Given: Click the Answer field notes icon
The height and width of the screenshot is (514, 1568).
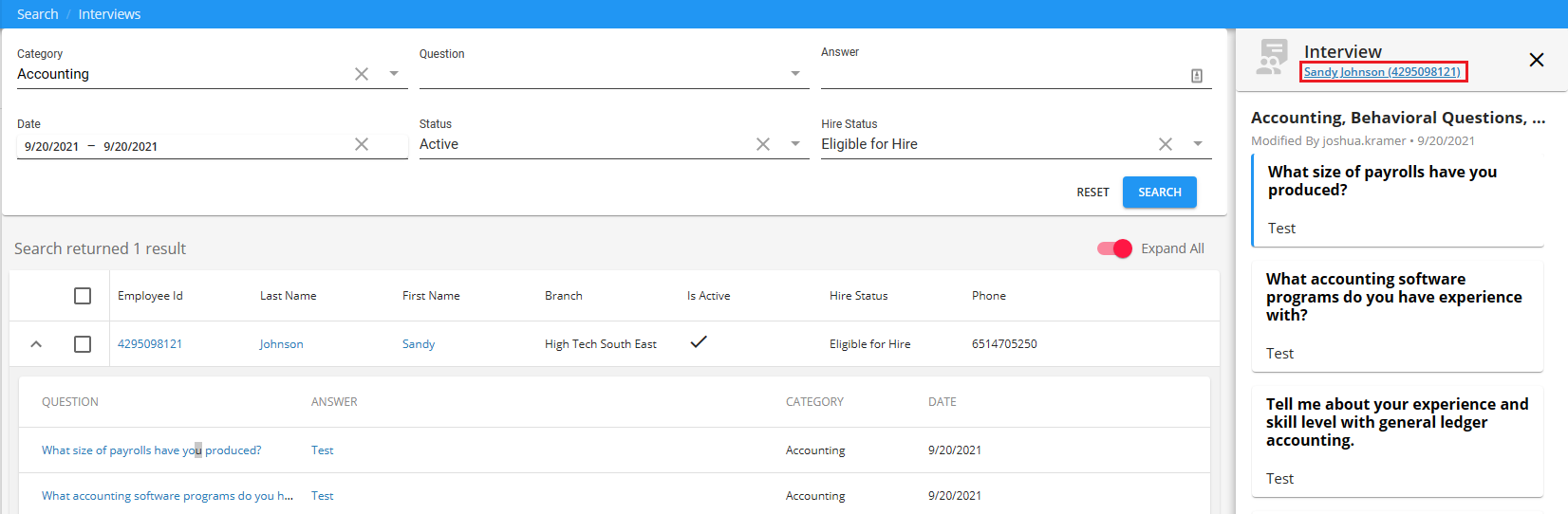Looking at the screenshot, I should (x=1197, y=76).
